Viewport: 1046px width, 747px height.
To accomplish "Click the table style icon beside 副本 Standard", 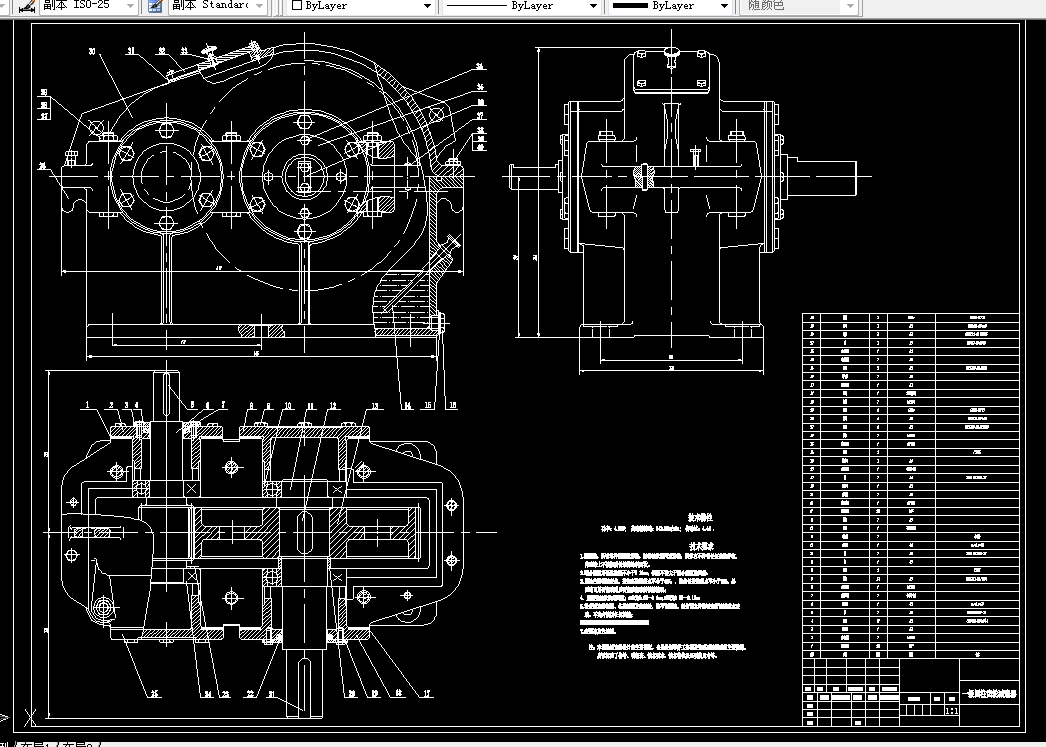I will point(155,6).
